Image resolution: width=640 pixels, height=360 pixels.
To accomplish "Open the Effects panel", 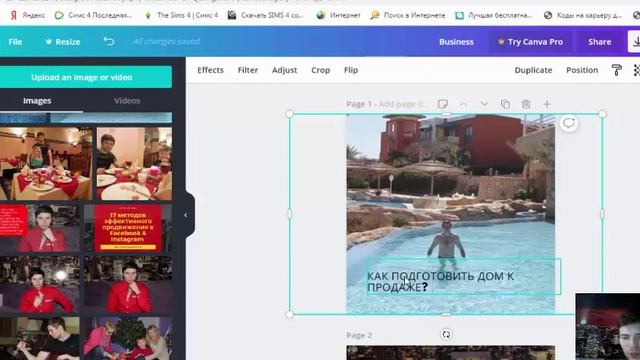I will pos(210,70).
